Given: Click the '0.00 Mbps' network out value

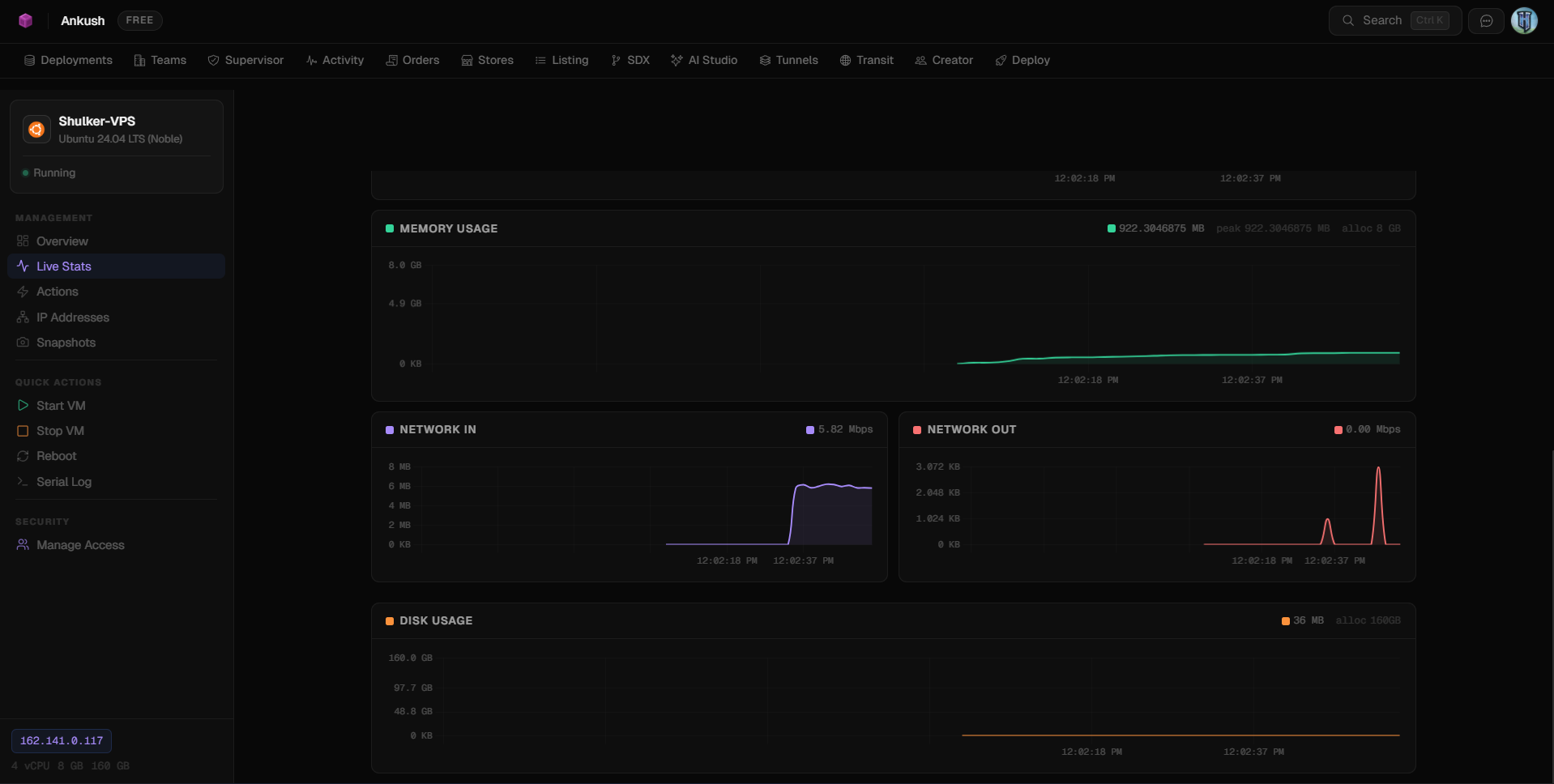Looking at the screenshot, I should coord(1373,429).
